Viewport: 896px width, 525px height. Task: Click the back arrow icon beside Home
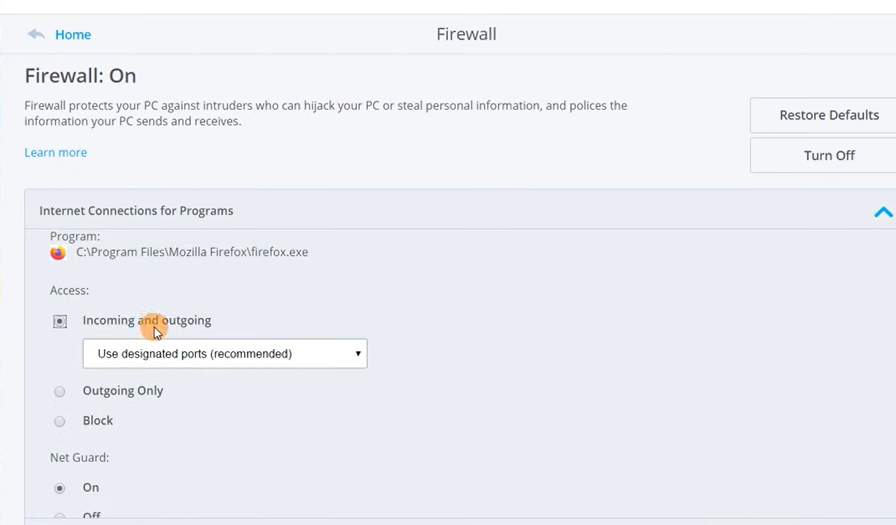[x=35, y=34]
